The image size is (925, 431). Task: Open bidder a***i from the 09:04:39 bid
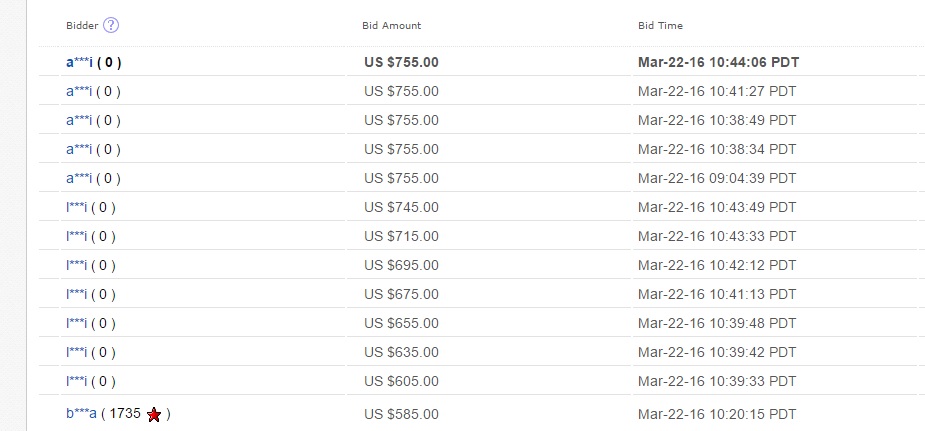click(x=79, y=178)
